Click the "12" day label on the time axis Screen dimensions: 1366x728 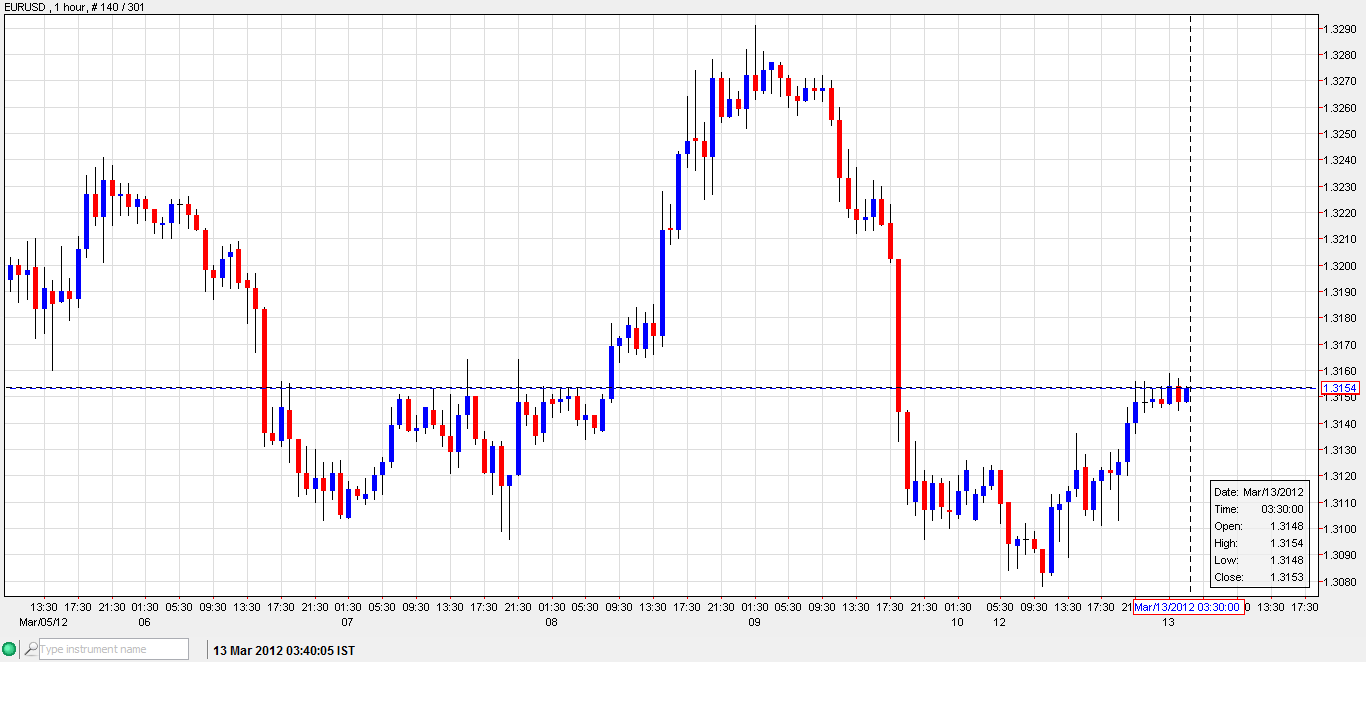tap(999, 622)
